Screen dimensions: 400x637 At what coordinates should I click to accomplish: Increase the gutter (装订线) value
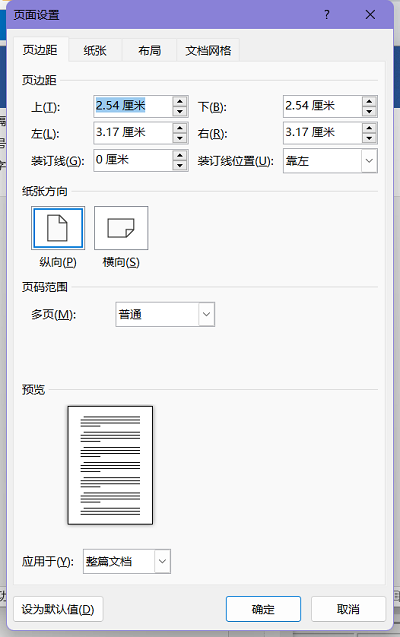pyautogui.click(x=179, y=156)
